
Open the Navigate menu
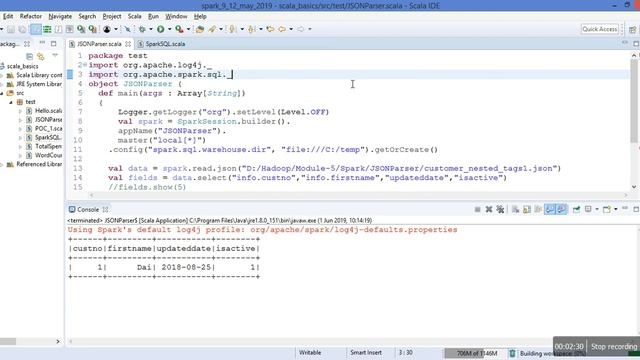(x=60, y=16)
